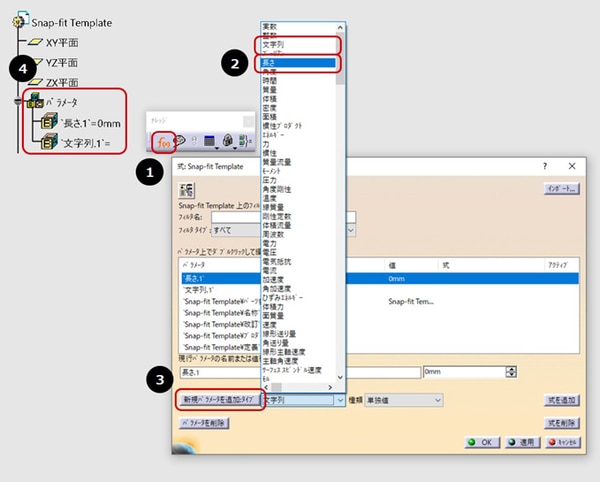Choose 時間 from the type list
600x482 pixels.
point(269,81)
